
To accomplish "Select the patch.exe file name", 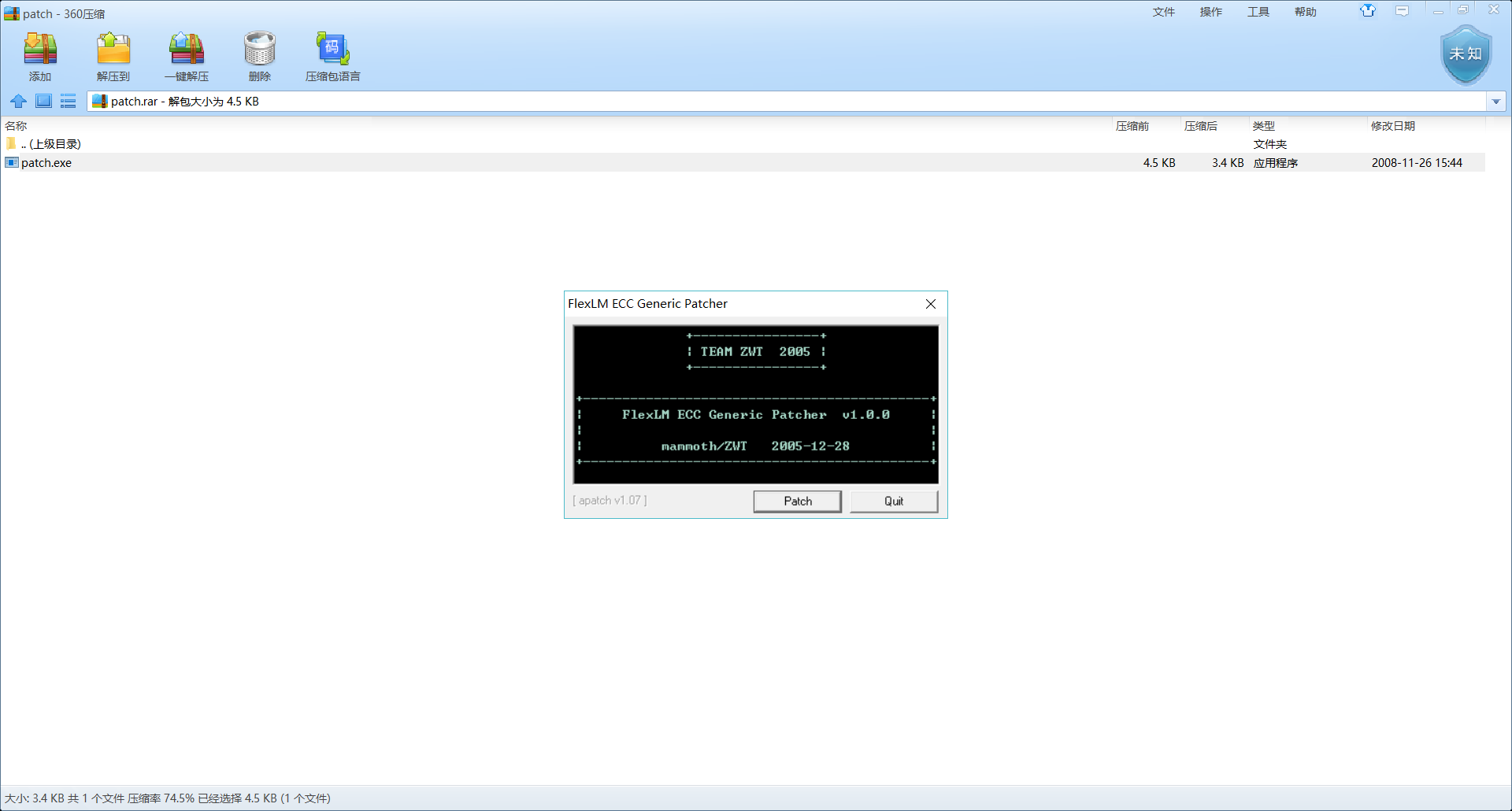I will point(46,163).
